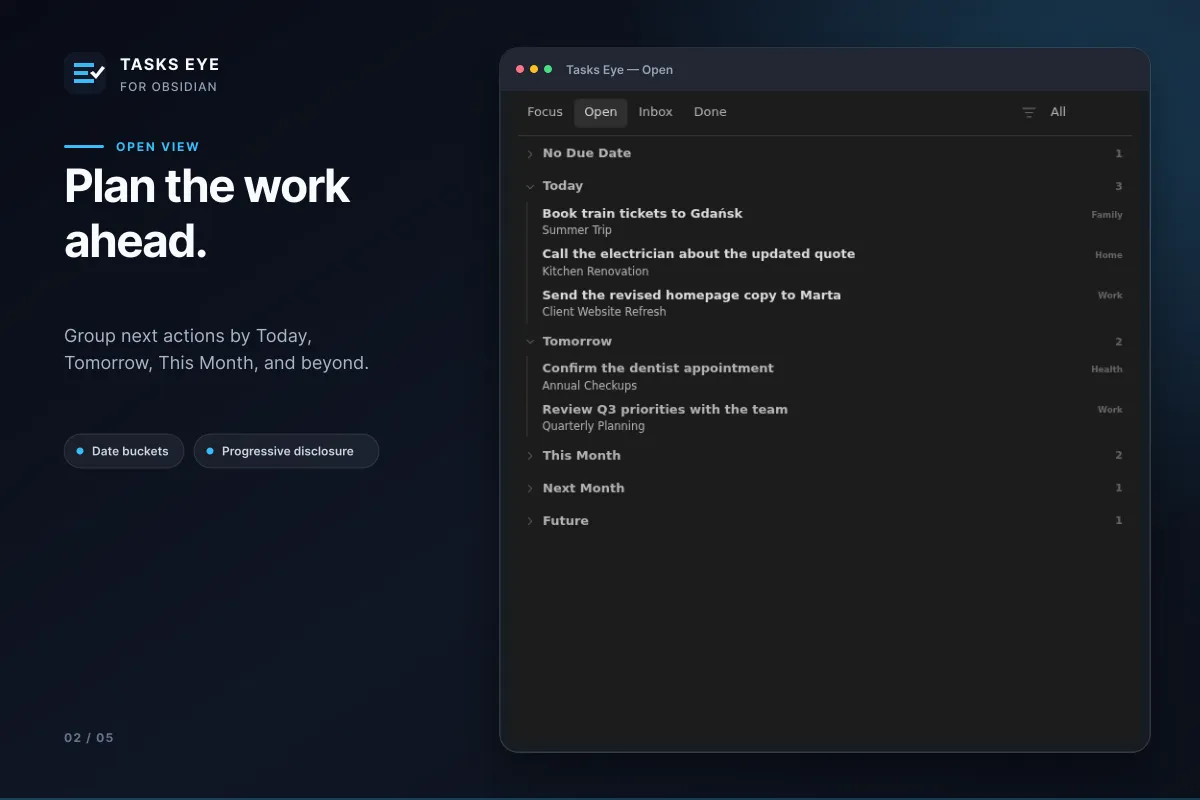Screen dimensions: 1200x800
Task: Click the No Due Date count of 1
Action: pyautogui.click(x=1119, y=154)
